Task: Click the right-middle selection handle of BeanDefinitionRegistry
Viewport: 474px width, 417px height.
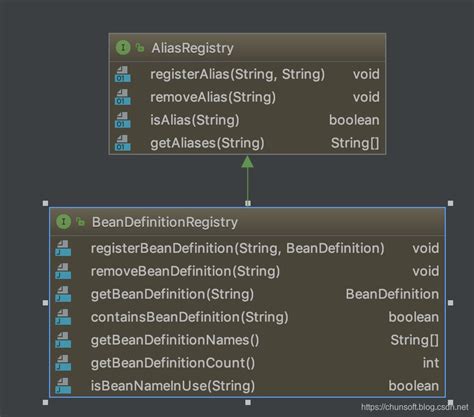Action: click(451, 303)
